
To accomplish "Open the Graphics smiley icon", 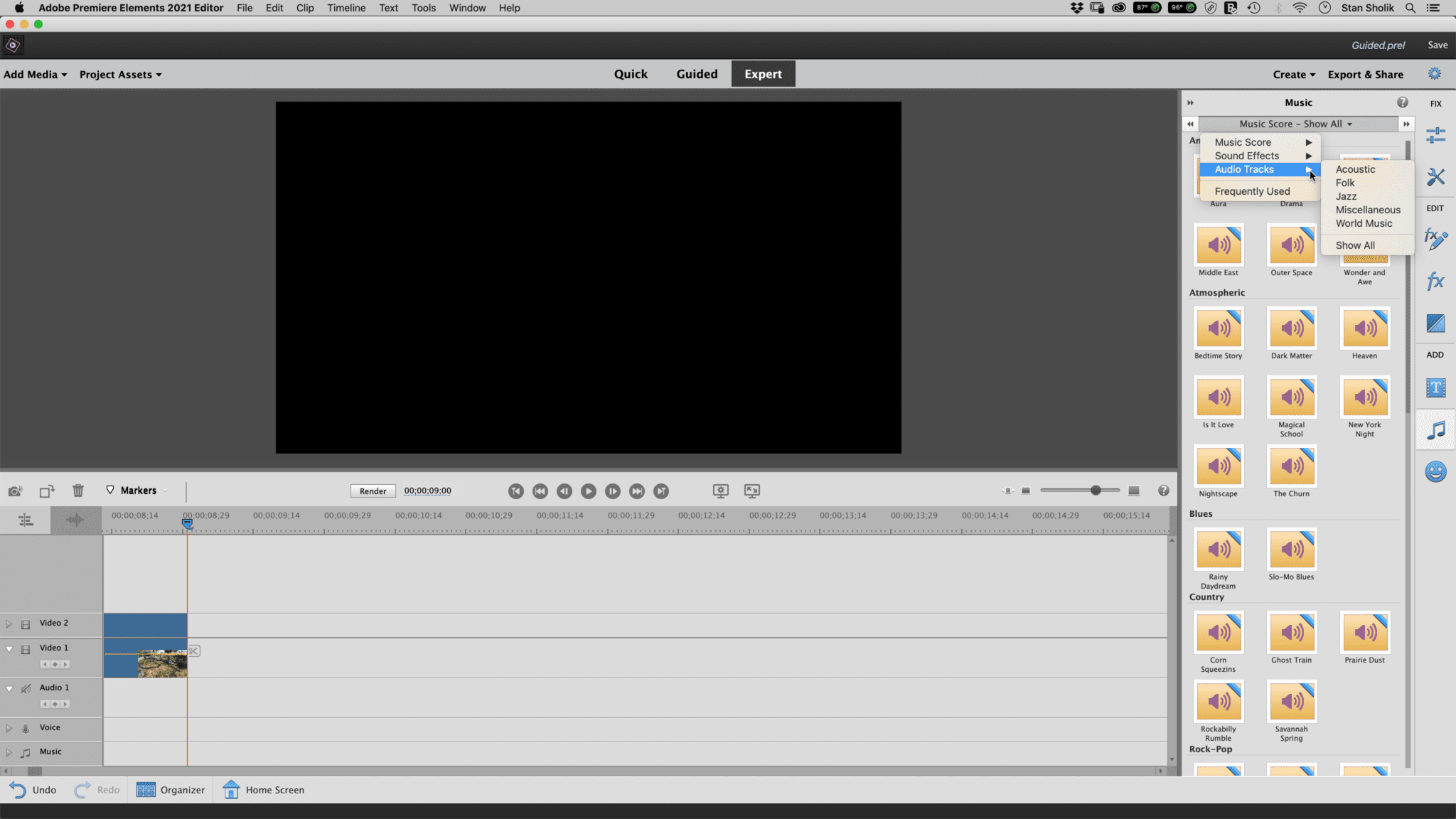I will pos(1435,471).
